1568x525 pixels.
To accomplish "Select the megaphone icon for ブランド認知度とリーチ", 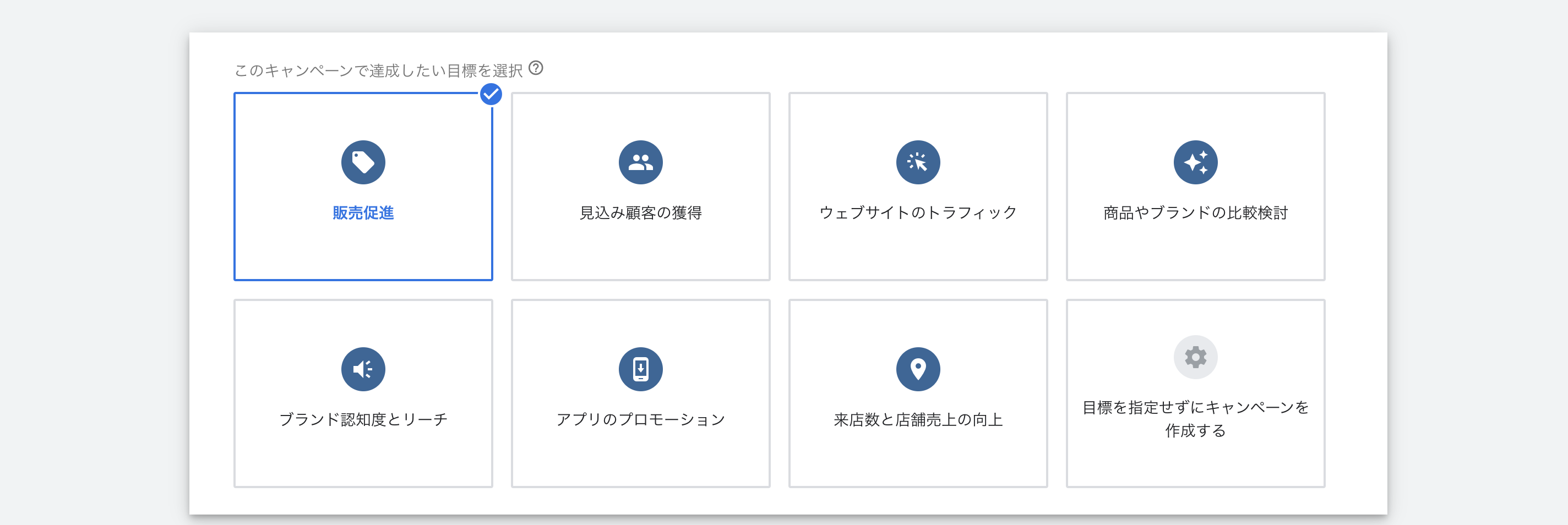I will (363, 369).
